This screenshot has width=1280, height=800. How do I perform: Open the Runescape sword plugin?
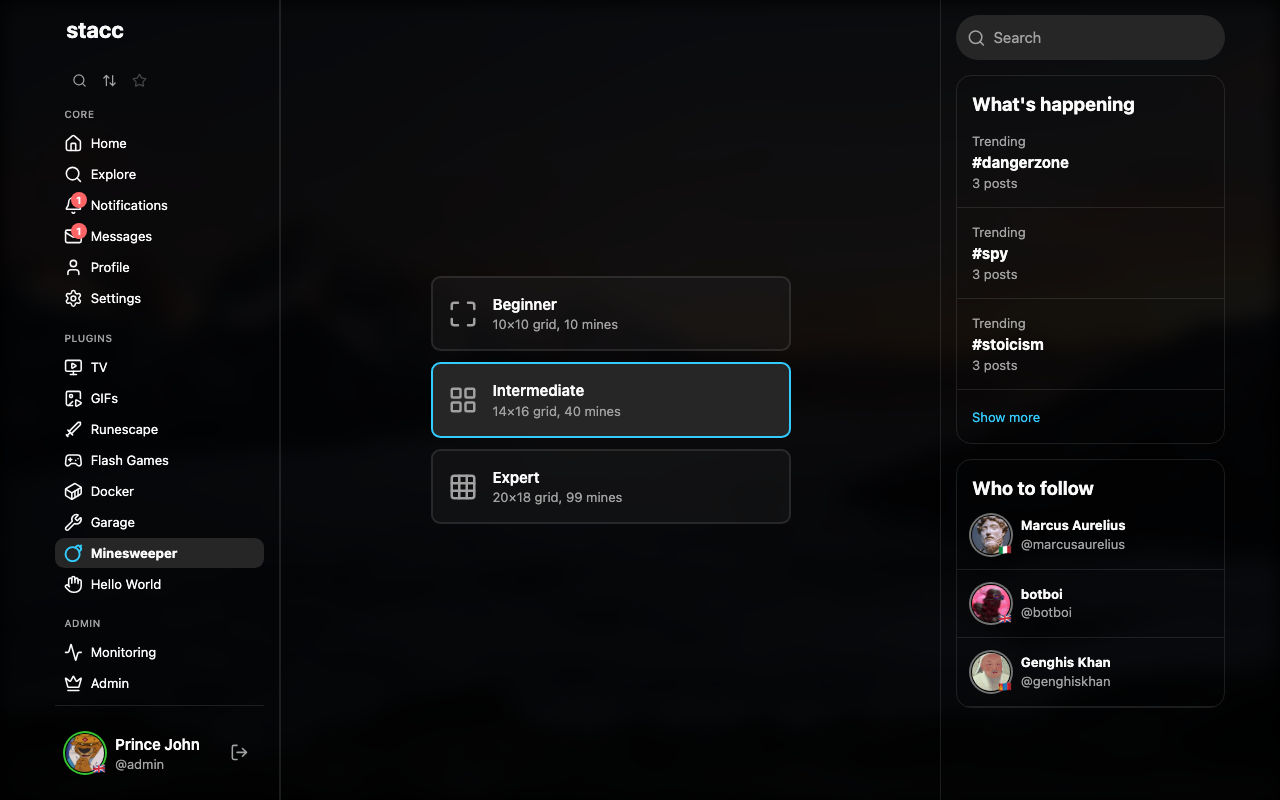pyautogui.click(x=124, y=429)
